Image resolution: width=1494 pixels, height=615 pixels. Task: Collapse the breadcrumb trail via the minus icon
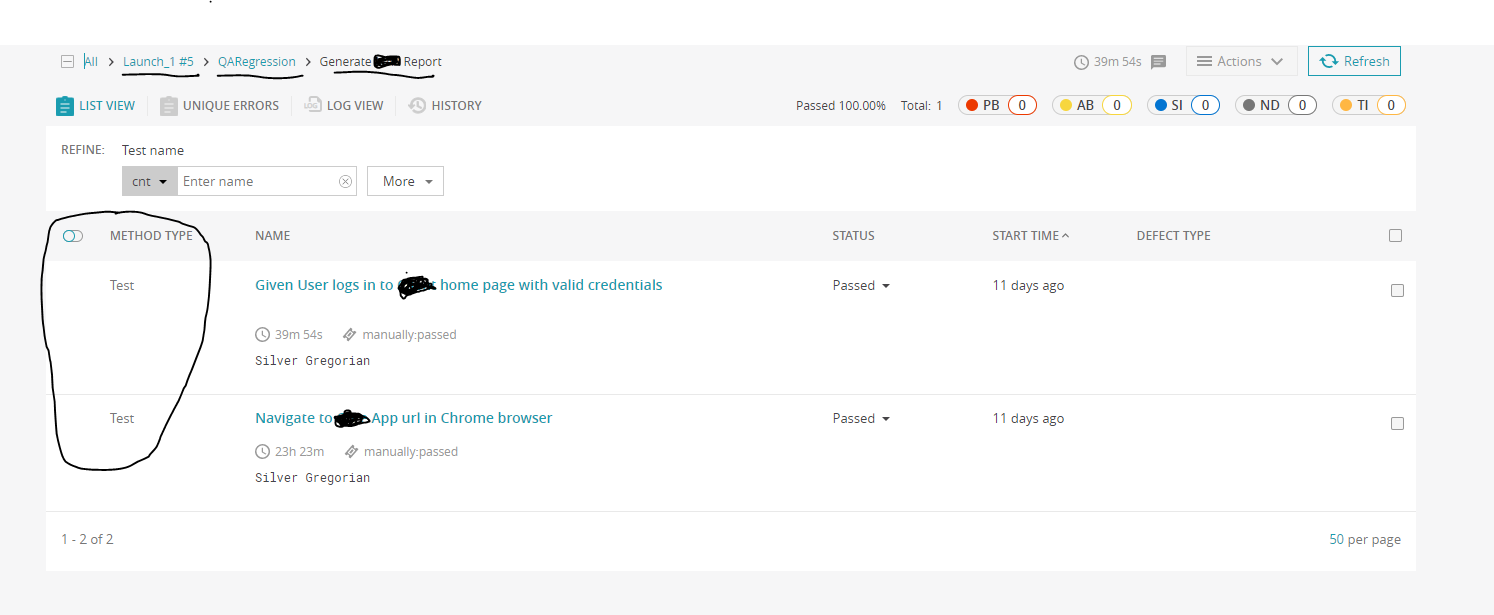click(67, 61)
